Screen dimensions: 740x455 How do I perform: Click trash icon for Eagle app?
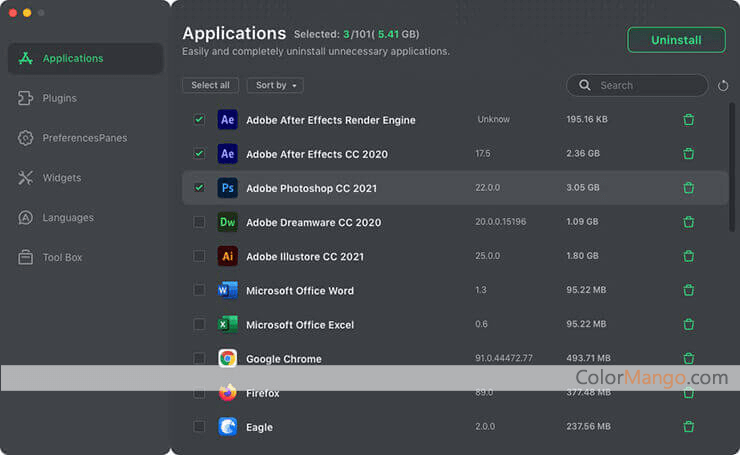click(688, 427)
